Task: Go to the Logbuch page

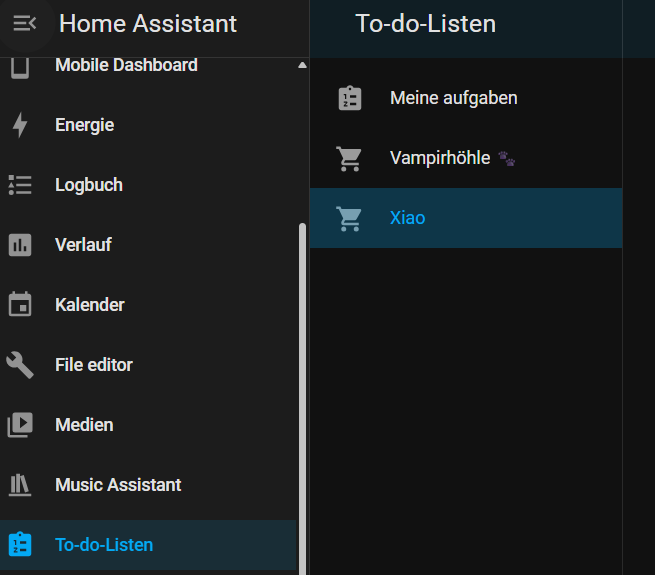Action: point(148,185)
